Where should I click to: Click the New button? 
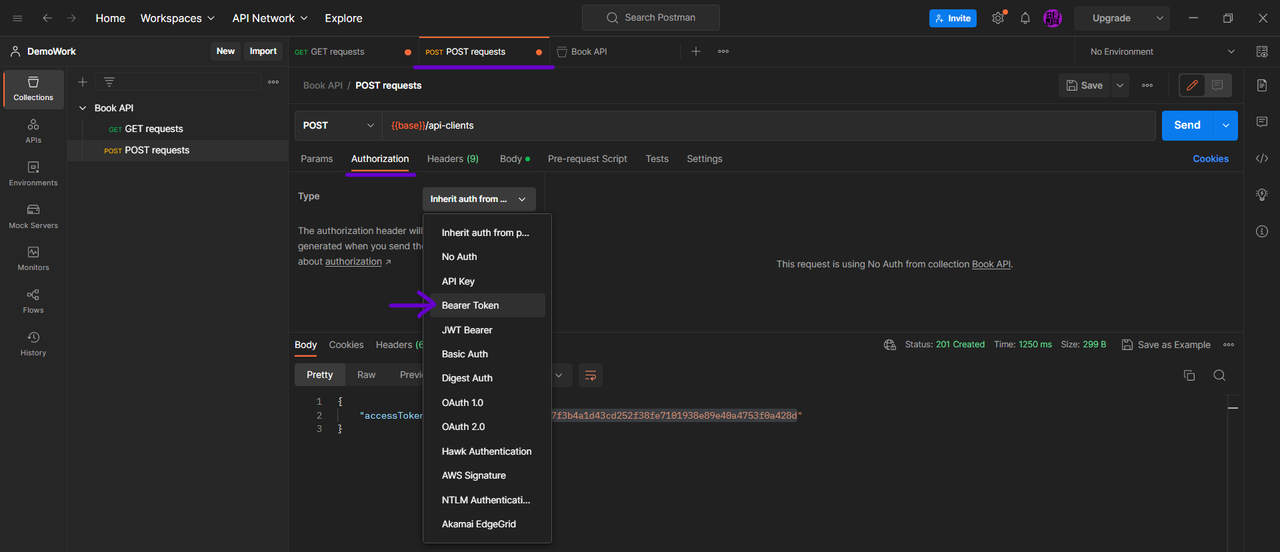[x=226, y=51]
